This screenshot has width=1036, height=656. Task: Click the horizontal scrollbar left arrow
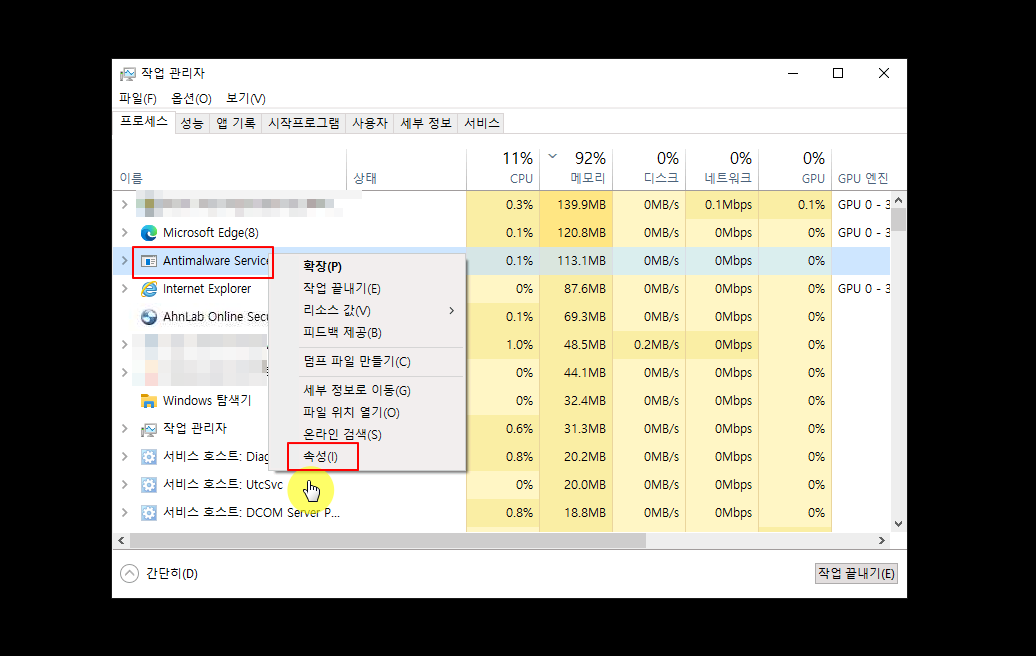(x=121, y=540)
